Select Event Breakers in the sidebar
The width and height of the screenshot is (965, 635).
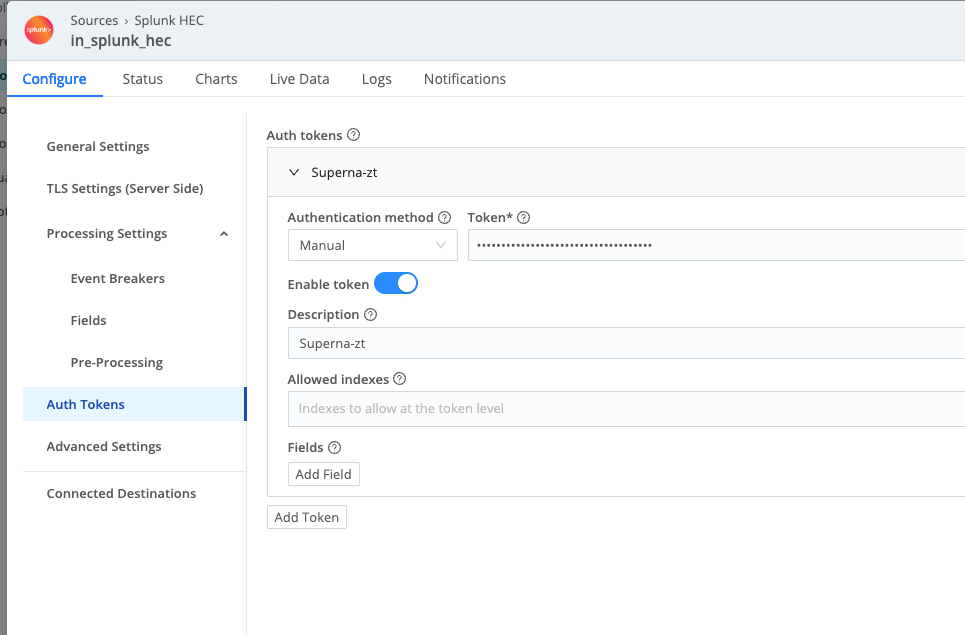pyautogui.click(x=117, y=278)
